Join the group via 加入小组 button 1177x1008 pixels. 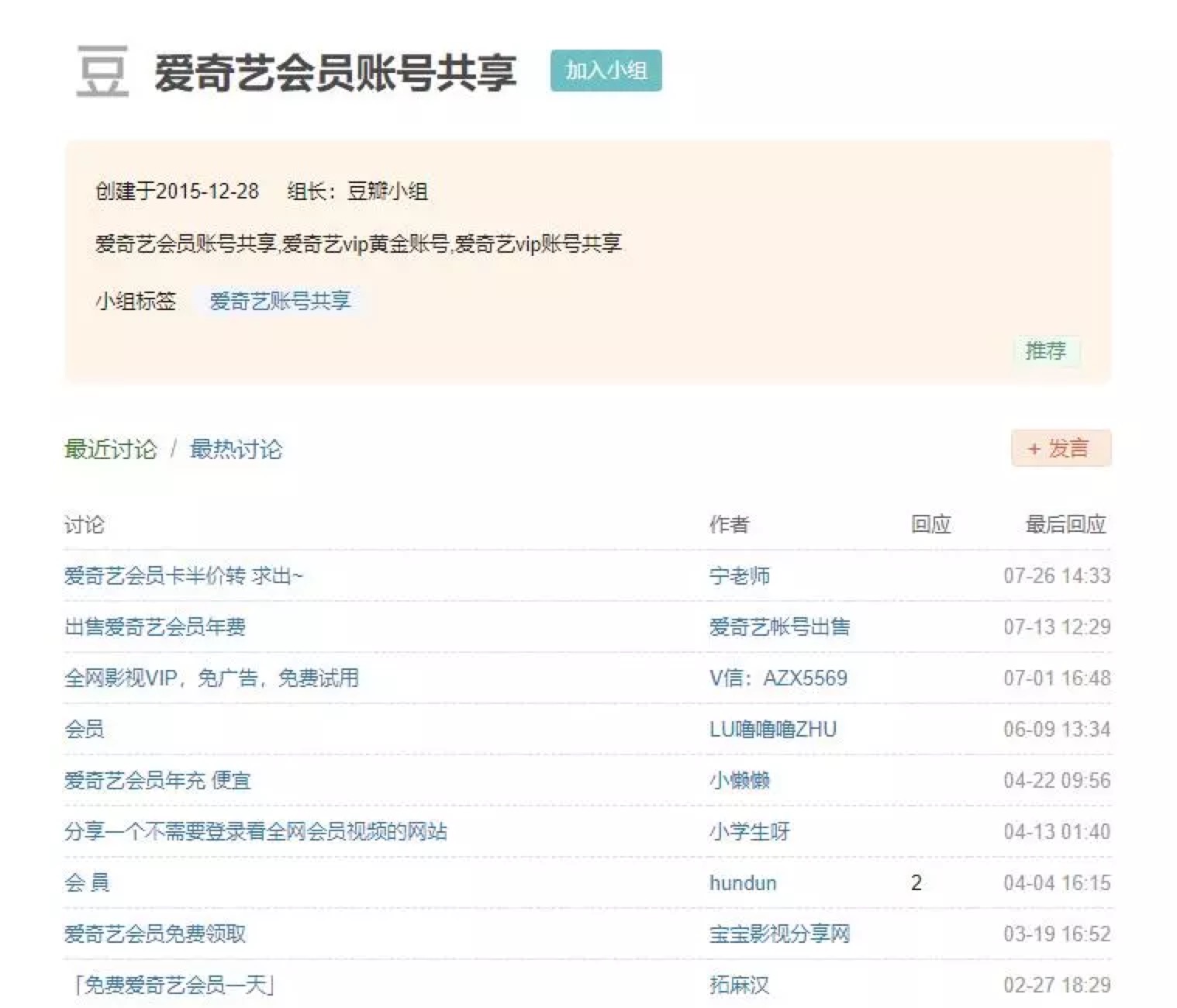tap(606, 71)
